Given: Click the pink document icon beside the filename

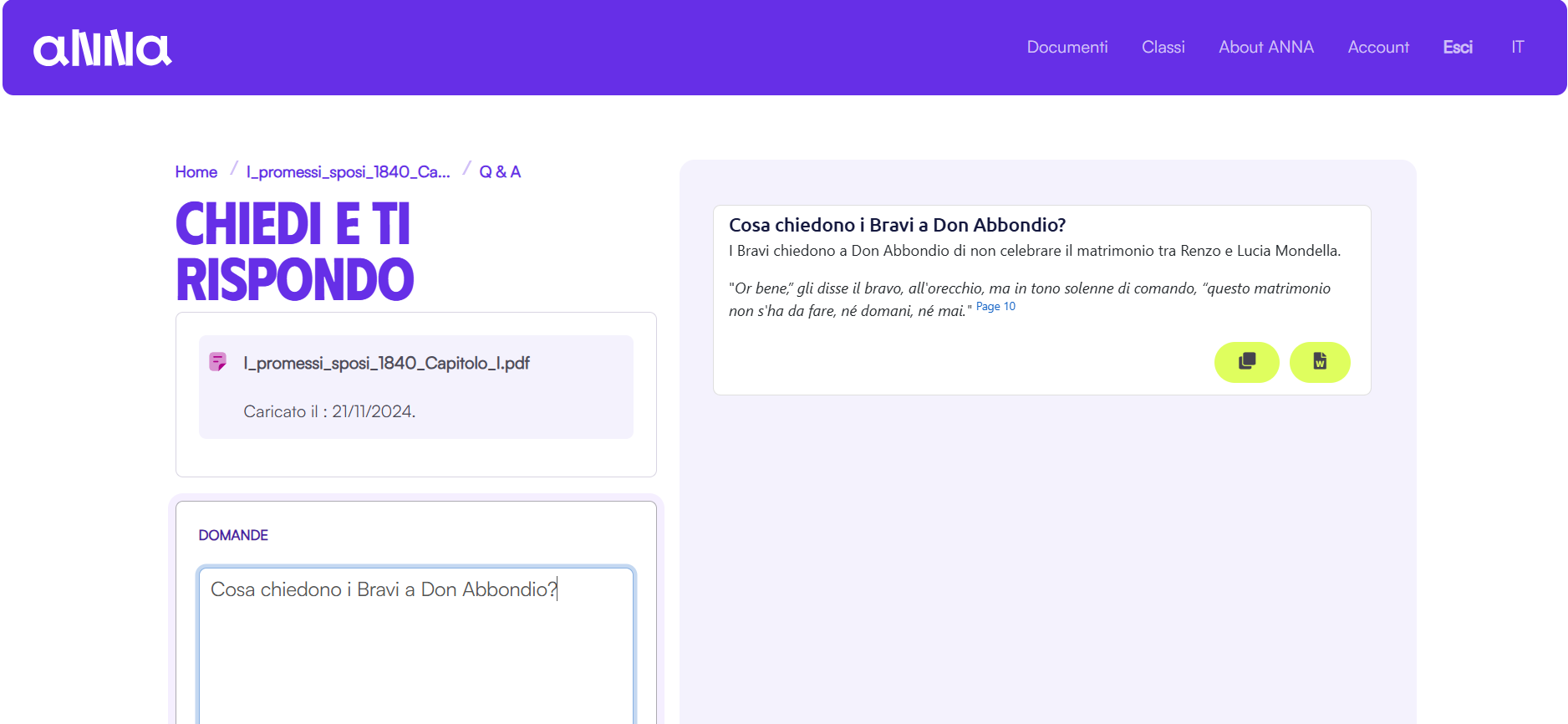Looking at the screenshot, I should (x=217, y=362).
